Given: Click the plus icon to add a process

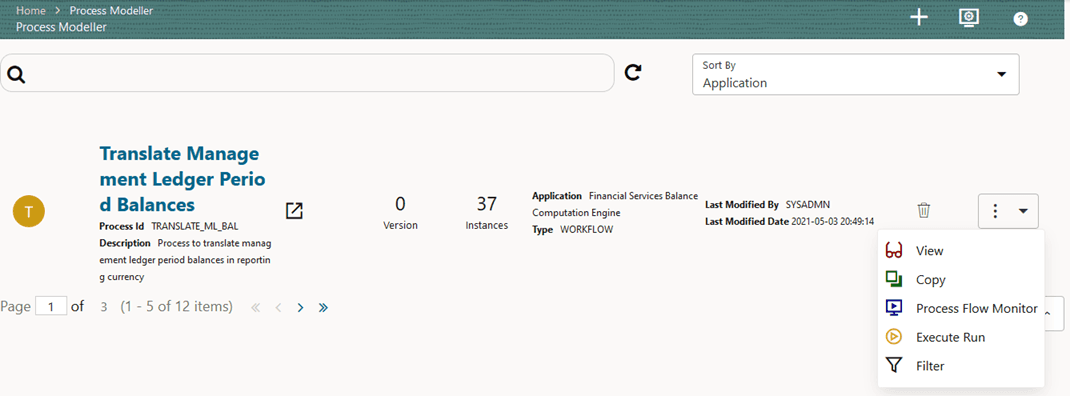Looking at the screenshot, I should [x=919, y=18].
